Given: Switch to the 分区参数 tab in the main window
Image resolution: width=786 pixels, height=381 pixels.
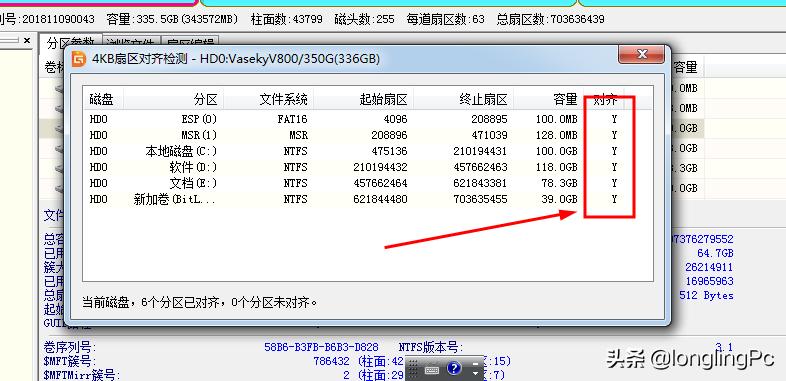Looking at the screenshot, I should pos(71,43).
